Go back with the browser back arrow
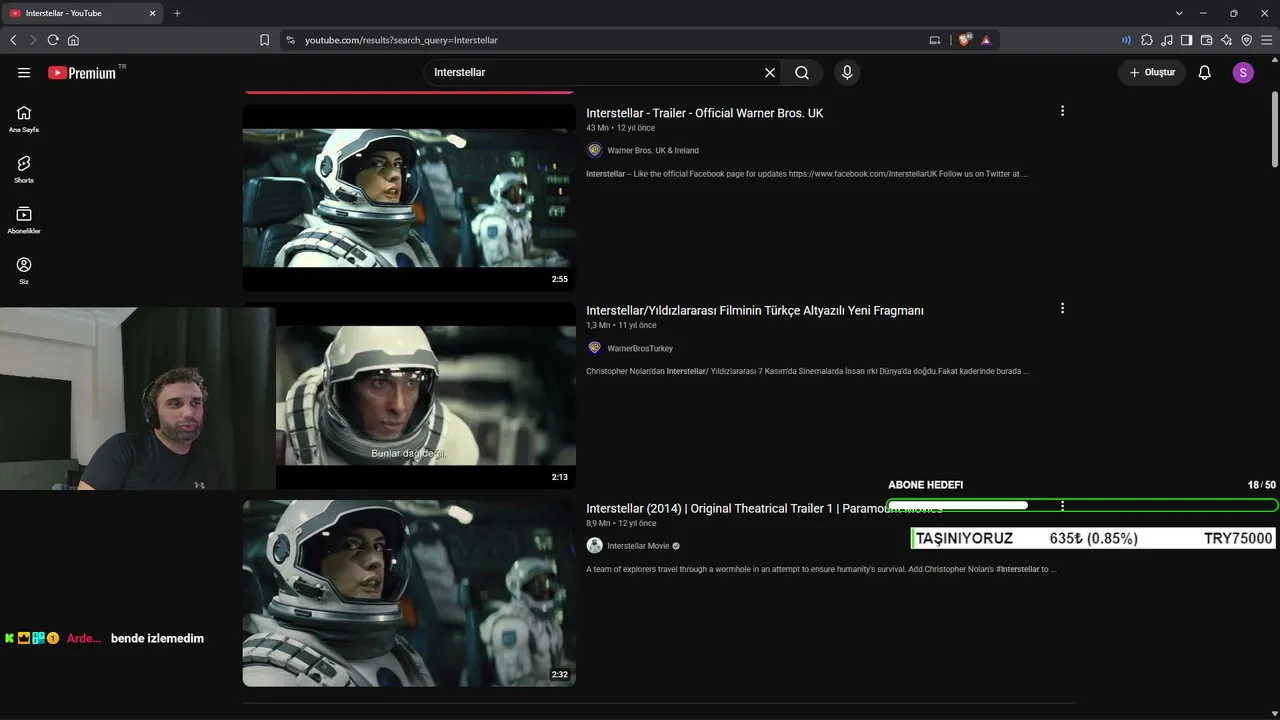Screen dimensions: 1280x720 coord(13,40)
